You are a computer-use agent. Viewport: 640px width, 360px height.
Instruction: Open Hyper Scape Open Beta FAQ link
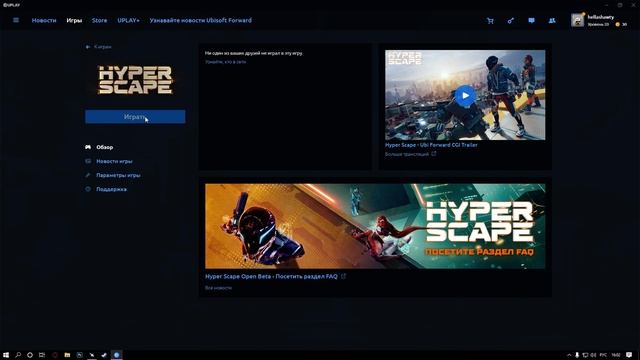(x=271, y=276)
